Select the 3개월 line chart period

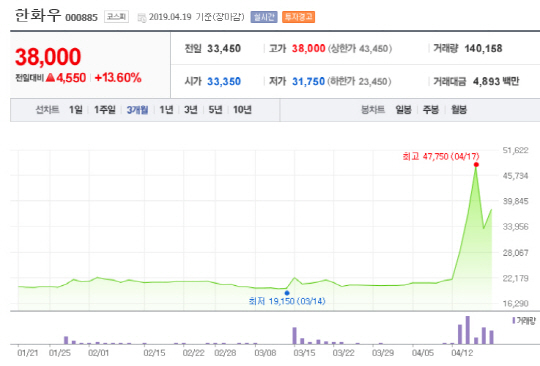pos(137,110)
